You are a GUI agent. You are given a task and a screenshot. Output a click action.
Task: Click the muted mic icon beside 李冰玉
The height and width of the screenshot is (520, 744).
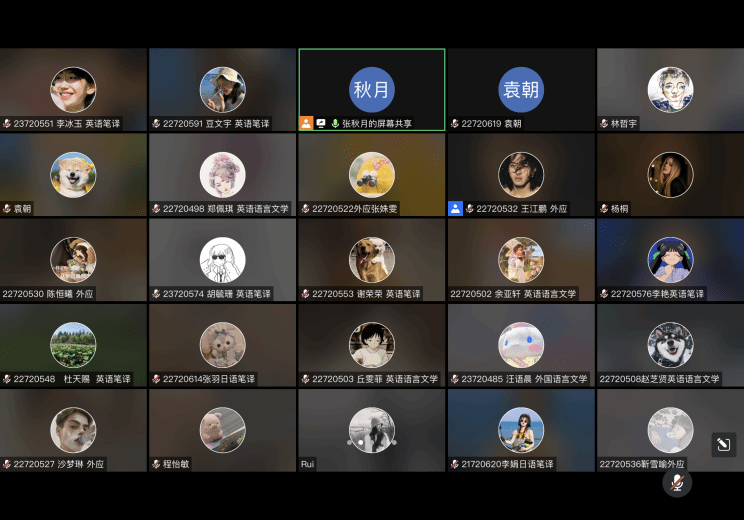7,124
